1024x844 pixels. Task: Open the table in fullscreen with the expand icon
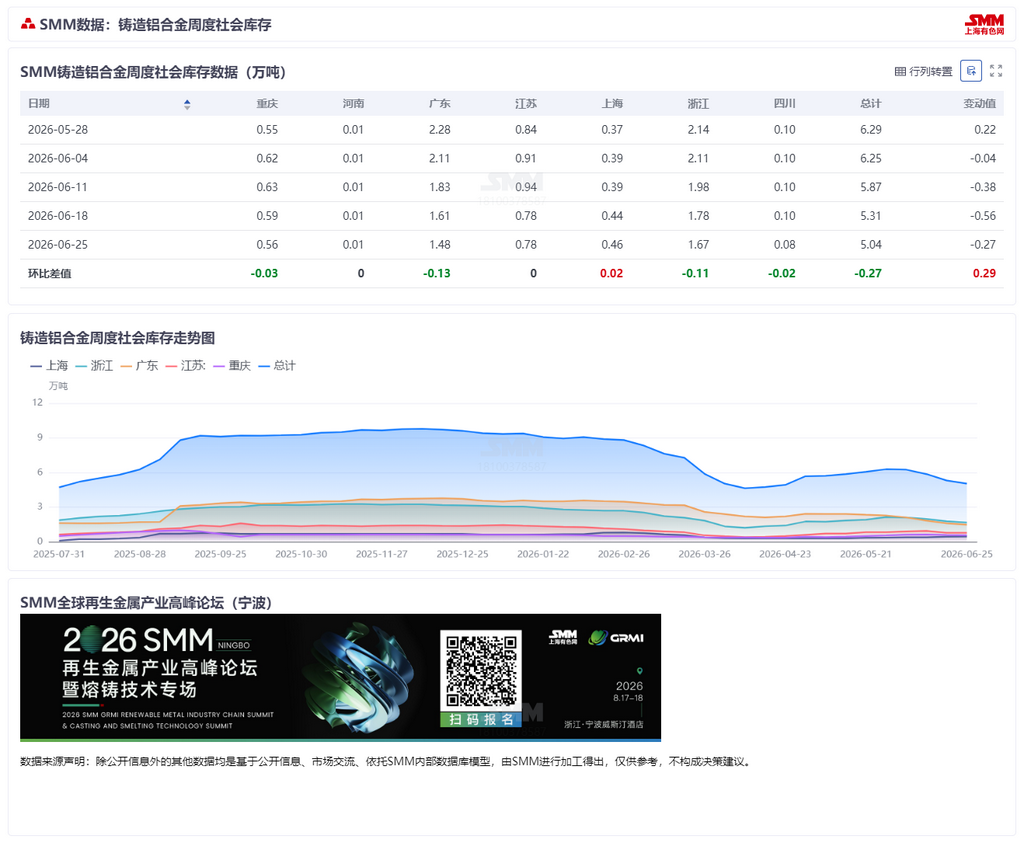coord(996,71)
